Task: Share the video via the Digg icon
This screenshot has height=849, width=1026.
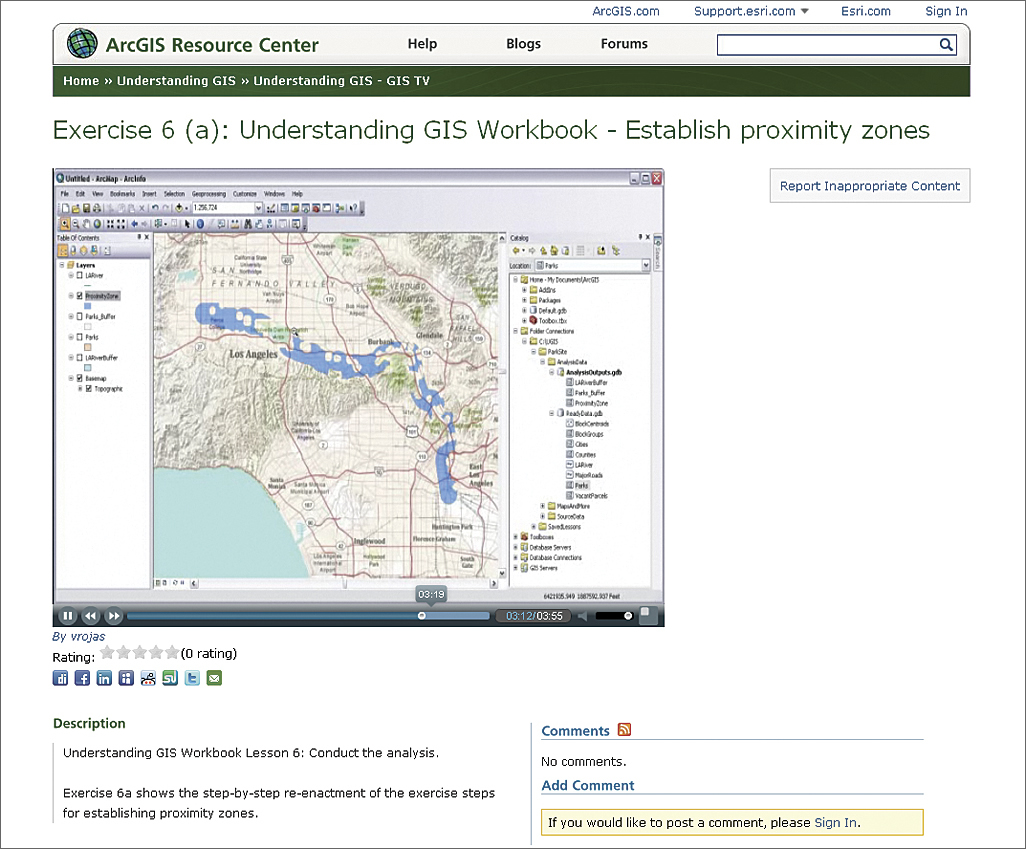Action: point(60,678)
